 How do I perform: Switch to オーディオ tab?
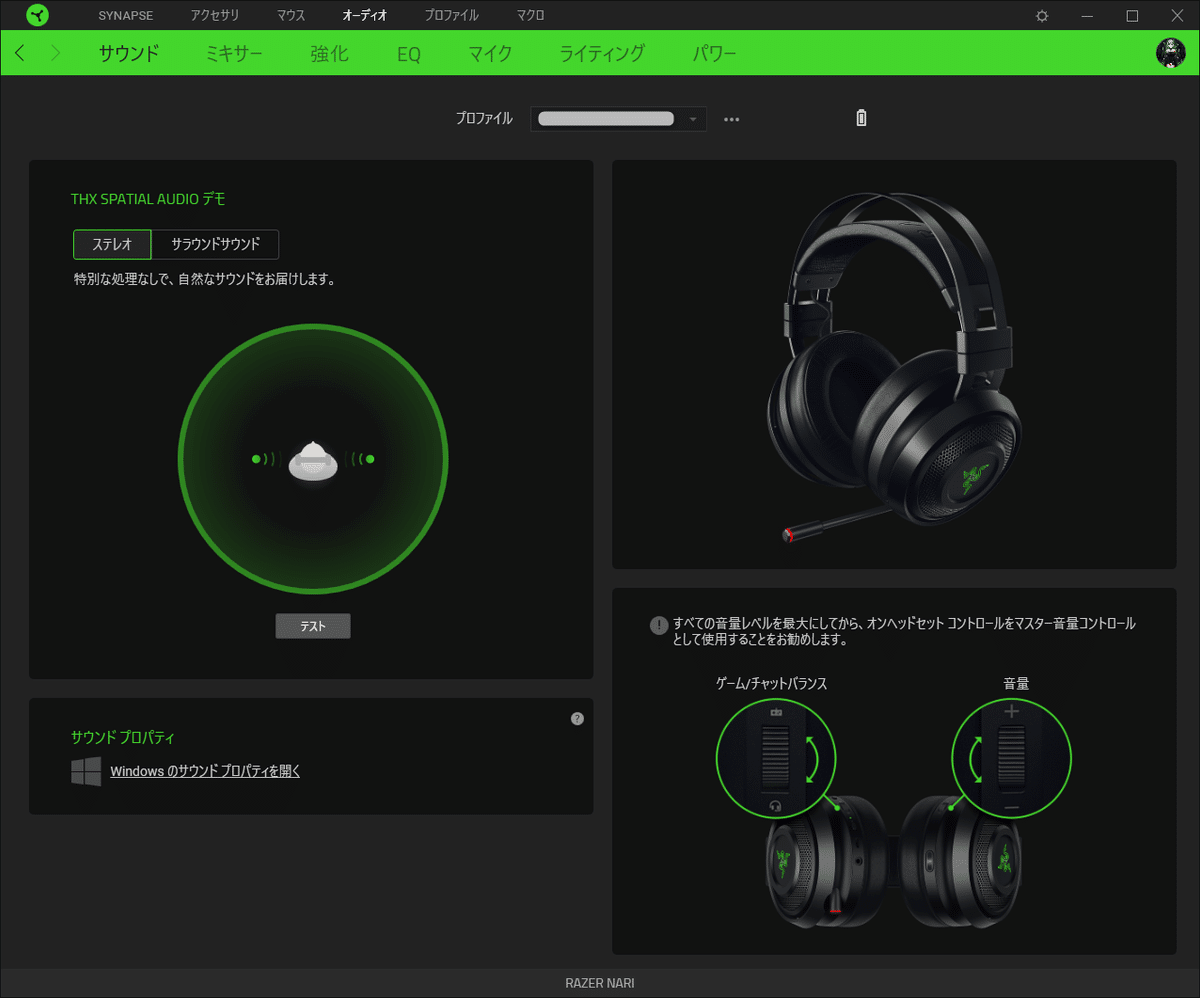pyautogui.click(x=365, y=16)
